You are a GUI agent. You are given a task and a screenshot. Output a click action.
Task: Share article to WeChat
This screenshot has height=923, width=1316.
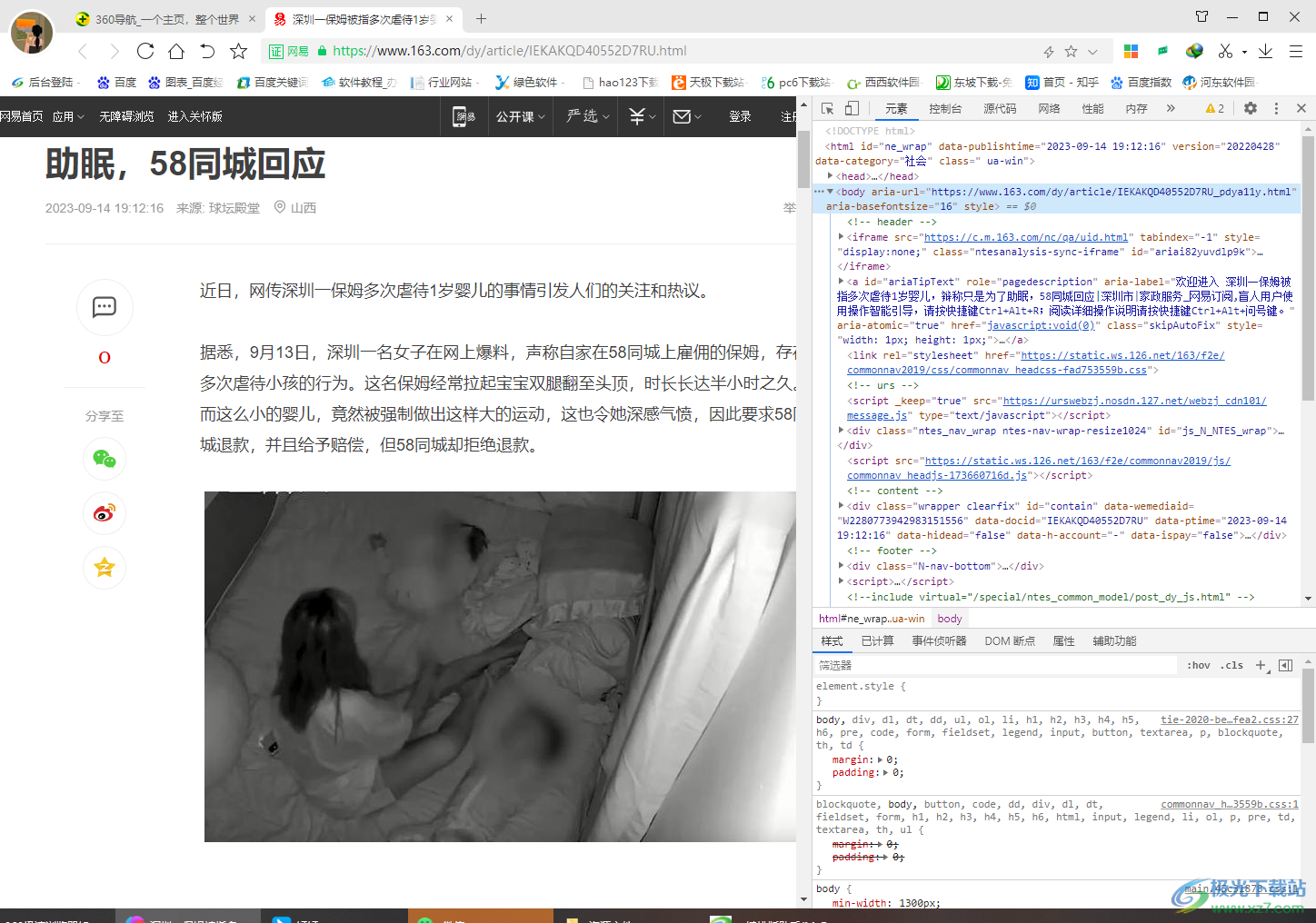105,459
